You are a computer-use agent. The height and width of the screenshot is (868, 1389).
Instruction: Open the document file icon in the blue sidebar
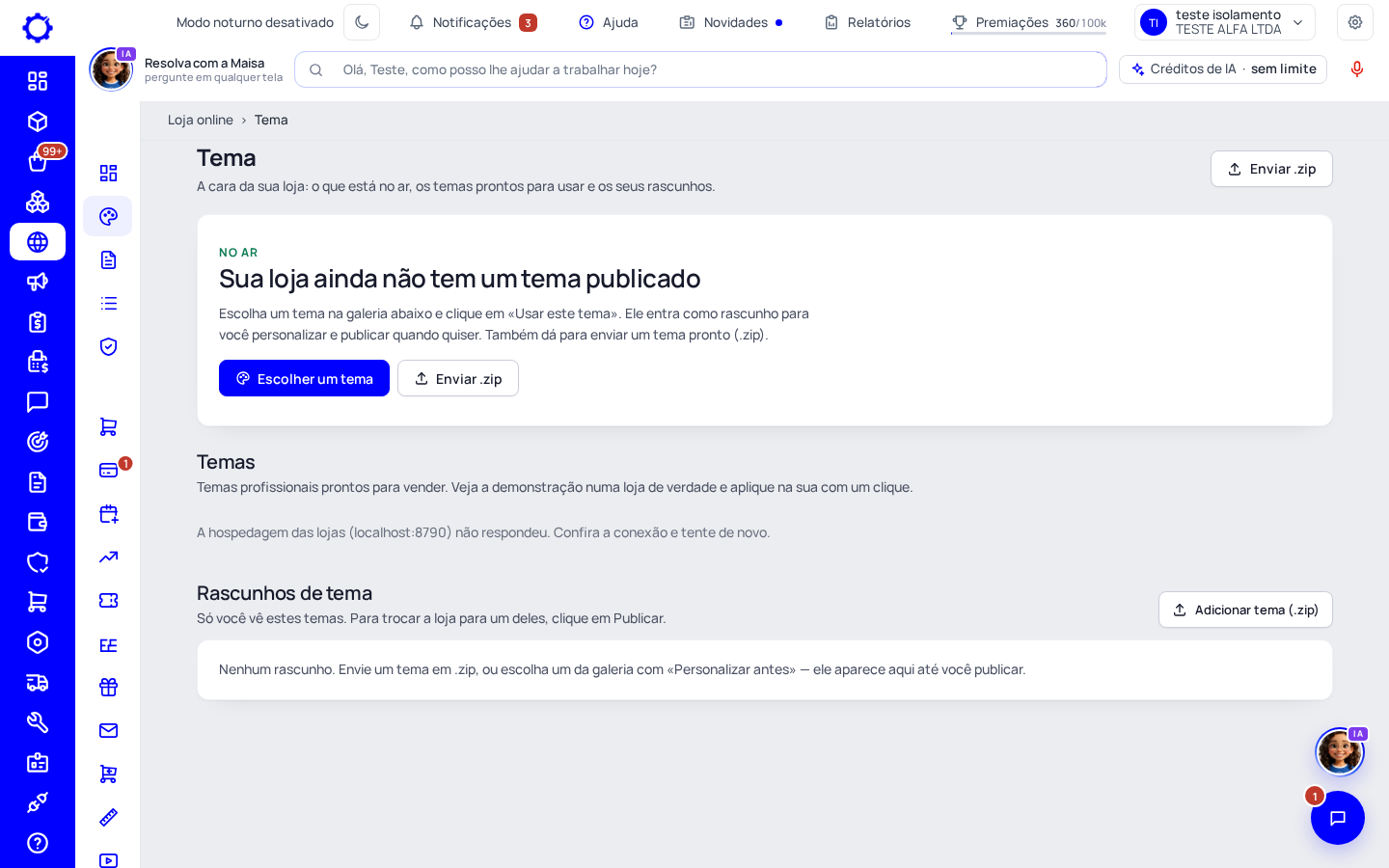[38, 482]
